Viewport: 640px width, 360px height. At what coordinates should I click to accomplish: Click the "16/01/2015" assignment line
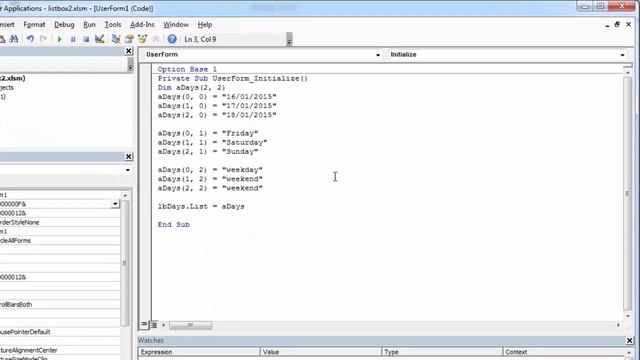(x=217, y=97)
